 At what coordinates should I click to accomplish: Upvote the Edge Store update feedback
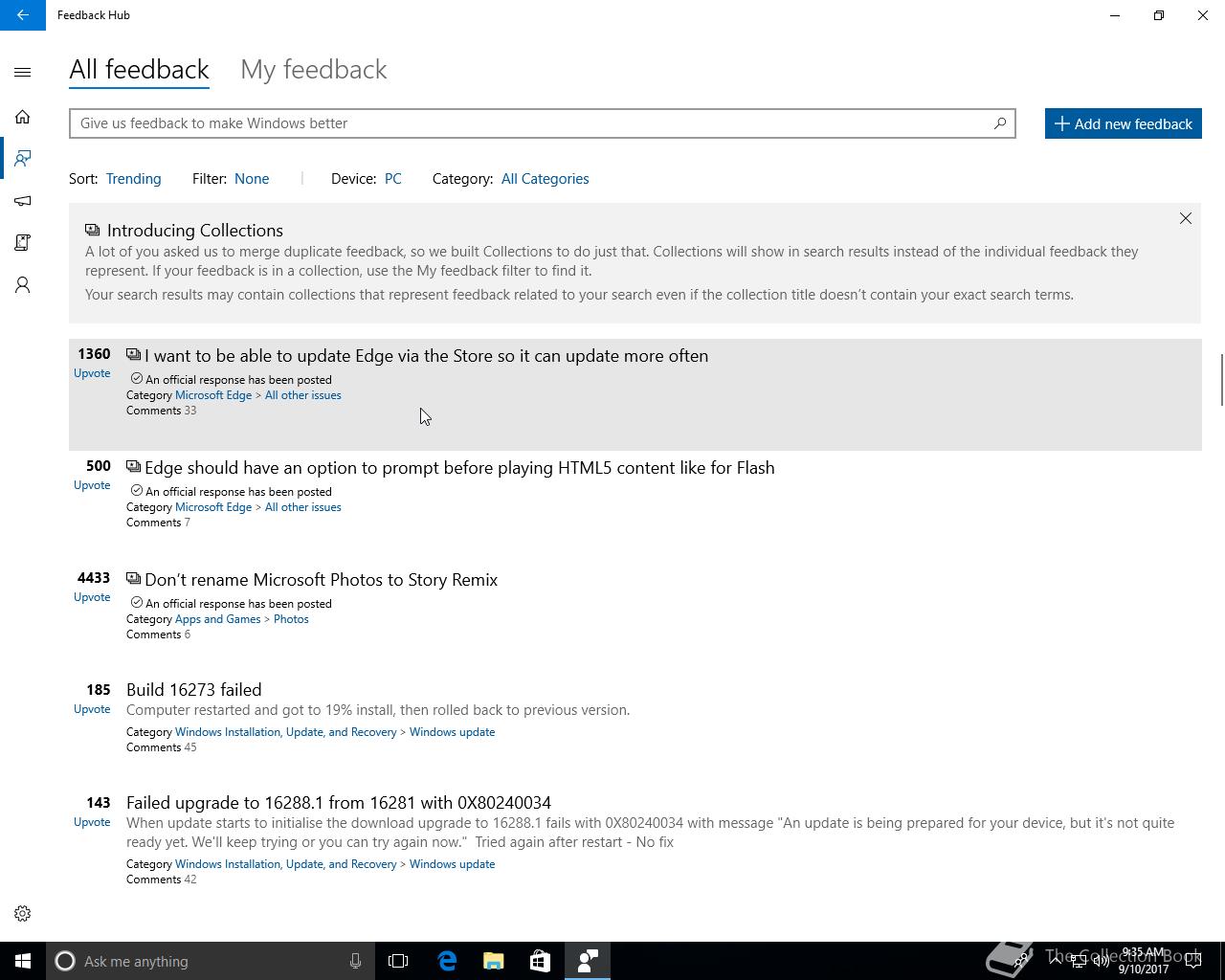coord(92,373)
